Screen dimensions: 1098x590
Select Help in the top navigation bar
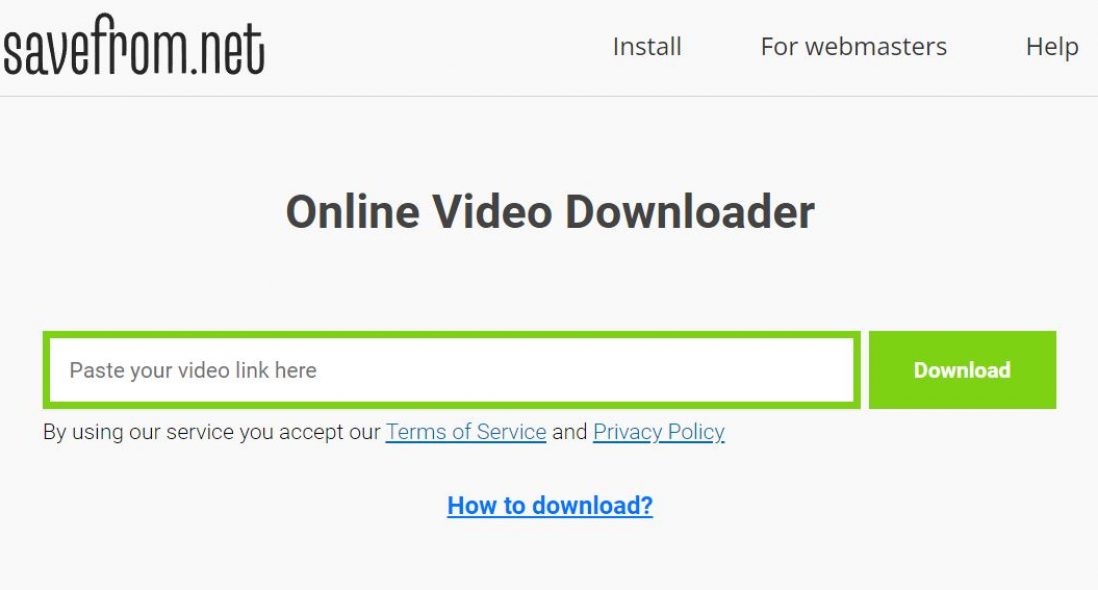tap(1052, 47)
